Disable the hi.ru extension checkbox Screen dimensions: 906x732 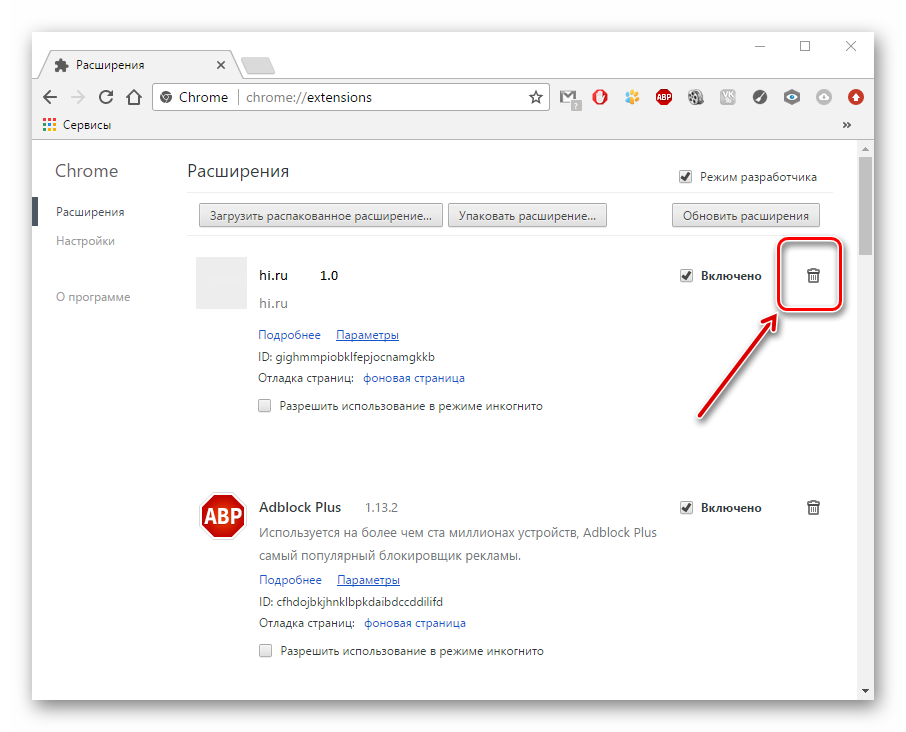click(x=686, y=276)
